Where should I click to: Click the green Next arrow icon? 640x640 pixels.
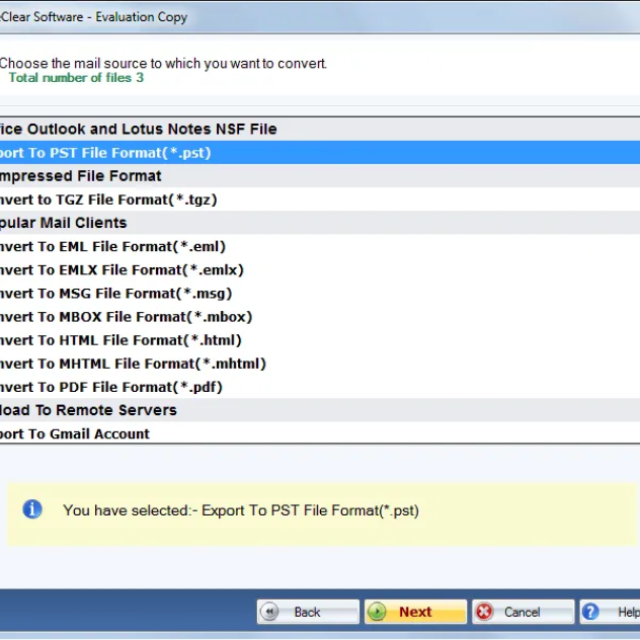click(x=377, y=612)
